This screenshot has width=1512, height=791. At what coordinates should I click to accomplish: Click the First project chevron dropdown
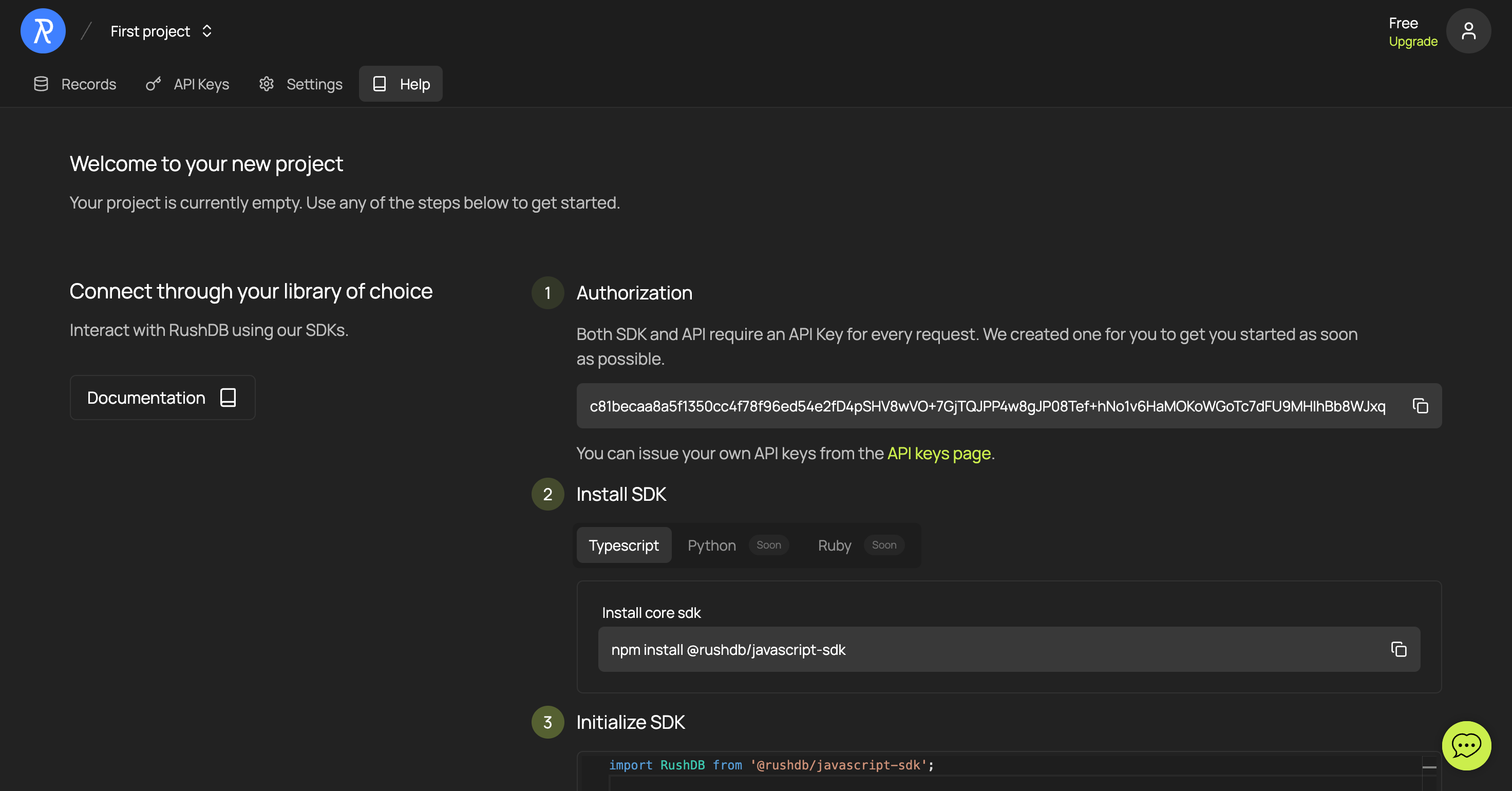(206, 31)
